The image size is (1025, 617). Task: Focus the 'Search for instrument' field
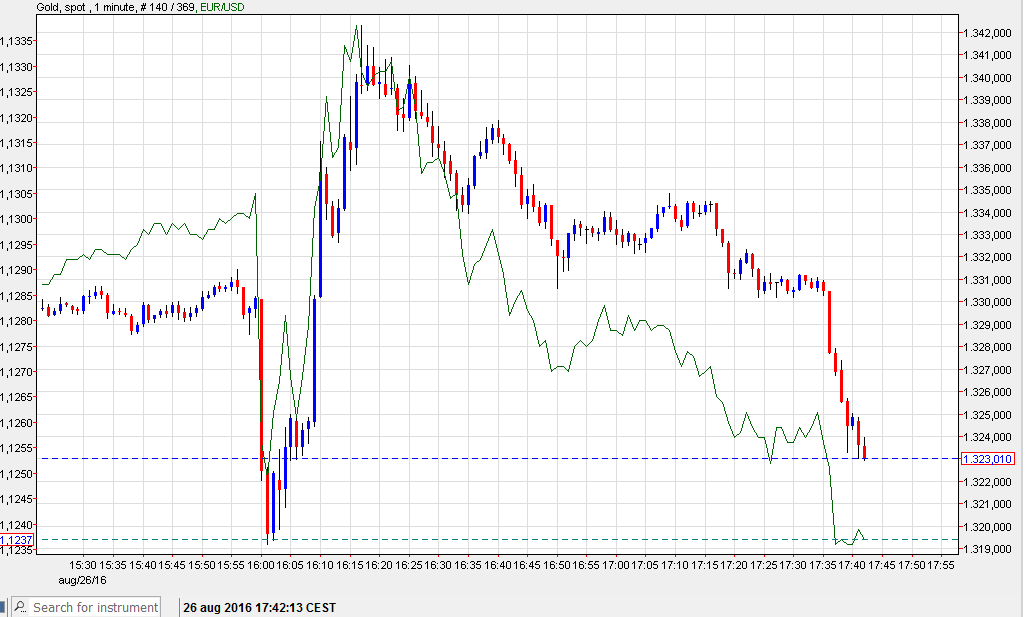pos(95,607)
